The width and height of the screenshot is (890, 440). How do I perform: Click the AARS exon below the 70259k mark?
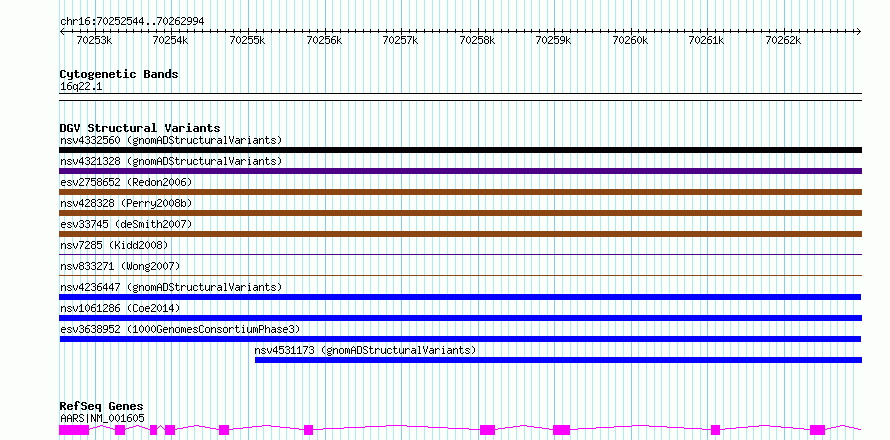(561, 430)
